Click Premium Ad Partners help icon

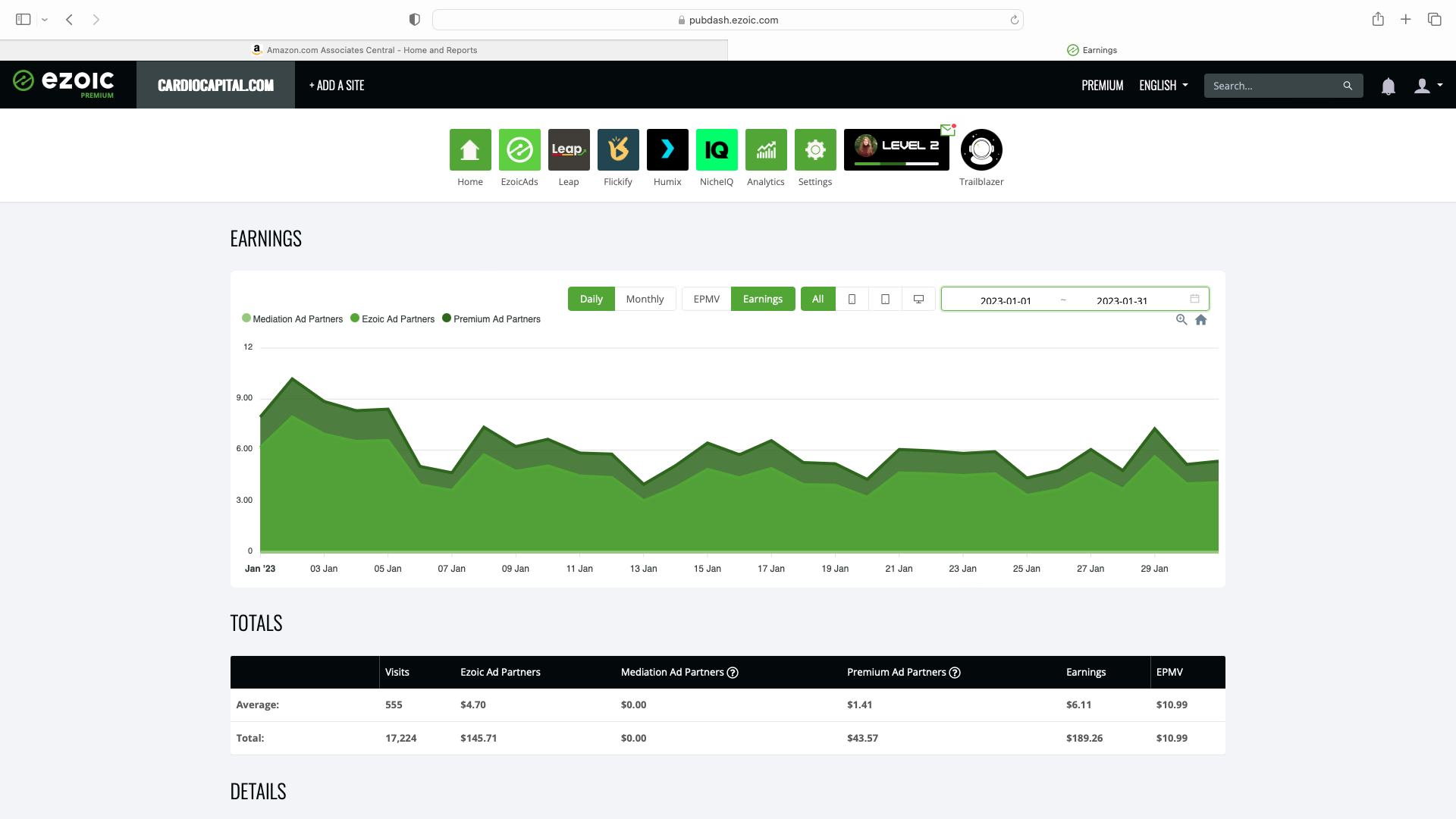(x=955, y=673)
